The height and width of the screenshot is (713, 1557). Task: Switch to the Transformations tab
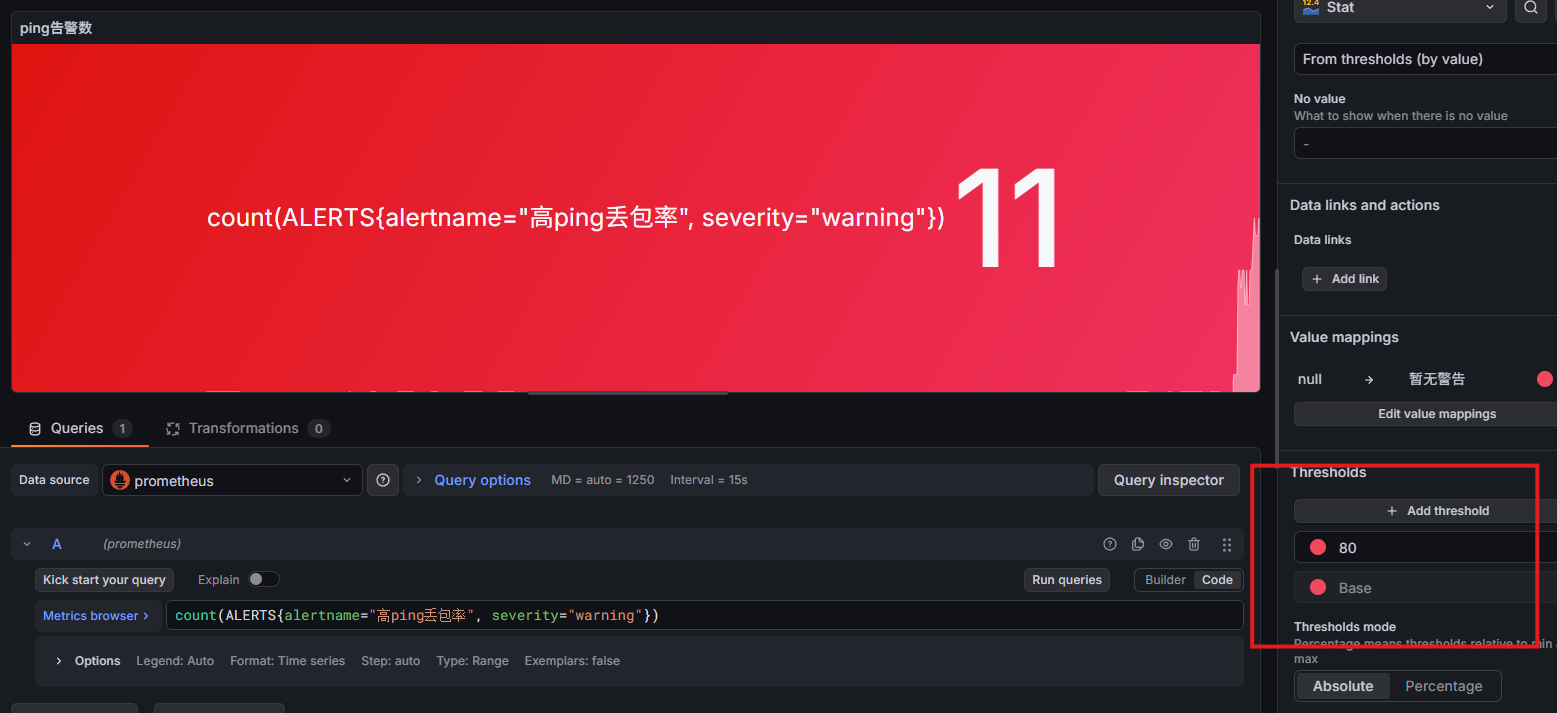tap(243, 428)
